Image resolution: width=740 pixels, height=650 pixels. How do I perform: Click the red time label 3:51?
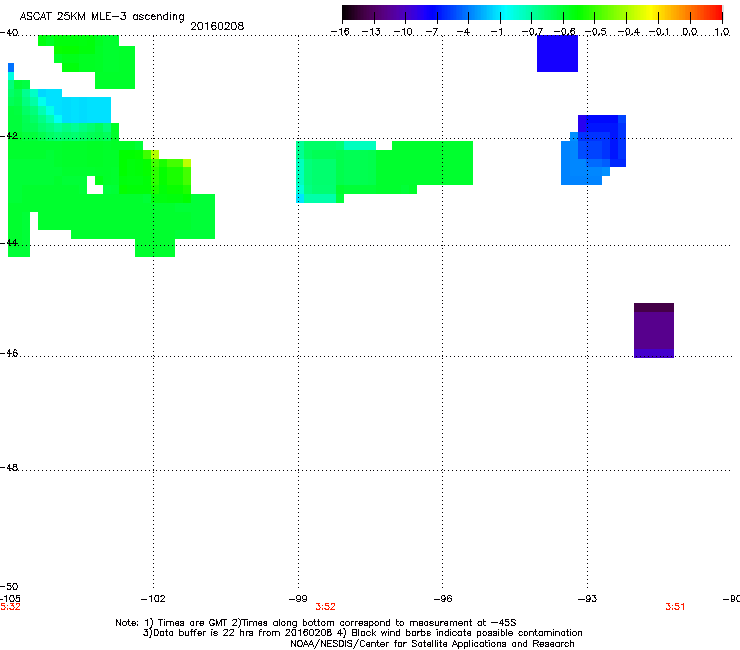pyautogui.click(x=675, y=607)
